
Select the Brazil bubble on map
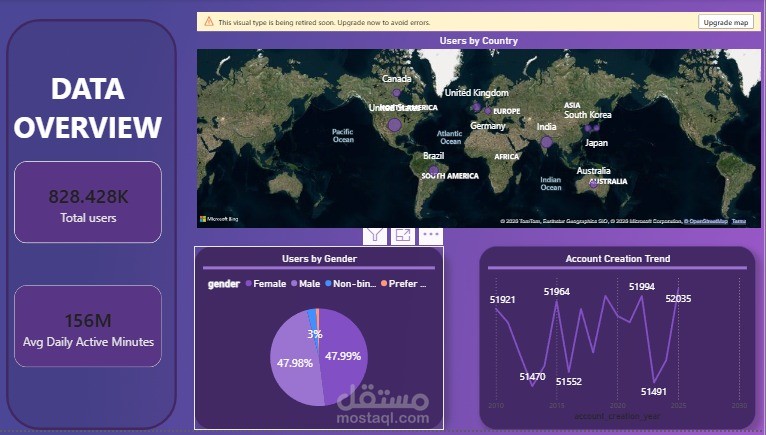(433, 170)
